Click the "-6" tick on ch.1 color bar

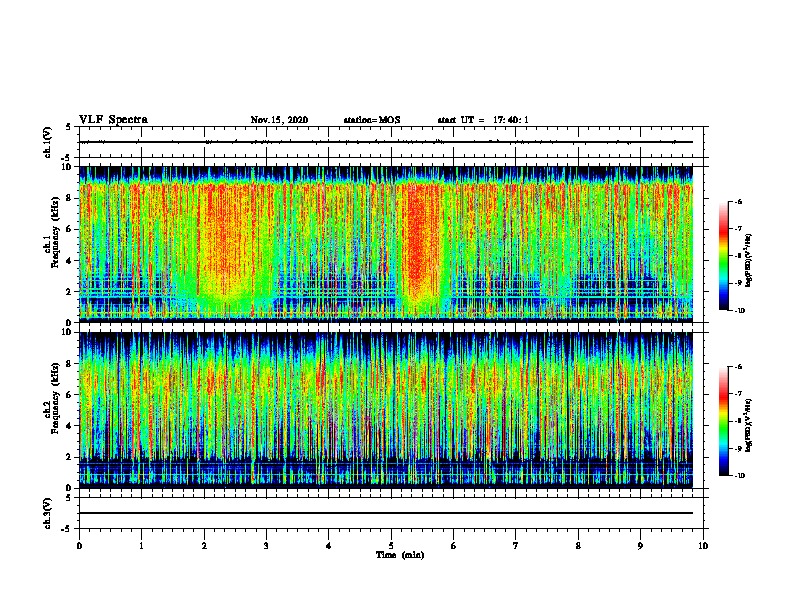coord(738,202)
